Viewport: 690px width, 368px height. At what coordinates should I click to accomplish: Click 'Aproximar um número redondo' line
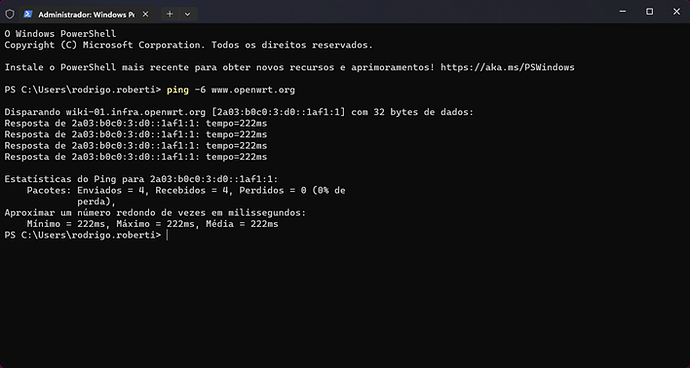(x=155, y=213)
